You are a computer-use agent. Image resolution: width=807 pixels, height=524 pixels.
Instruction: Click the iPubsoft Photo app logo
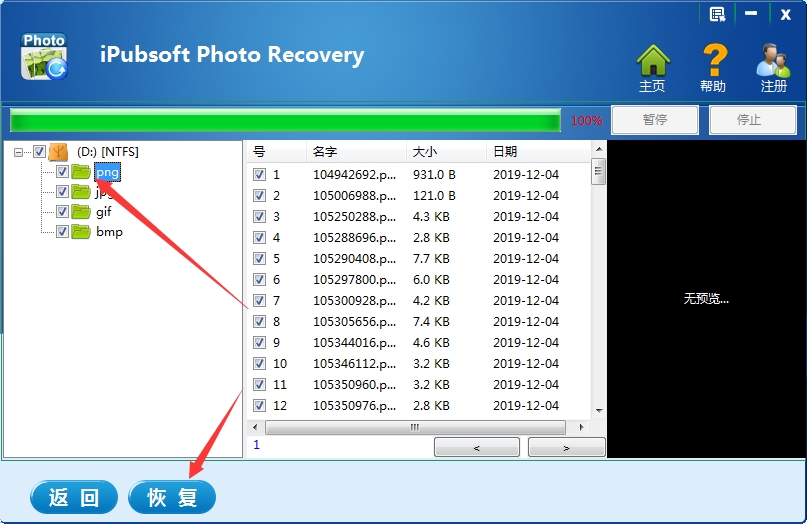(x=44, y=57)
